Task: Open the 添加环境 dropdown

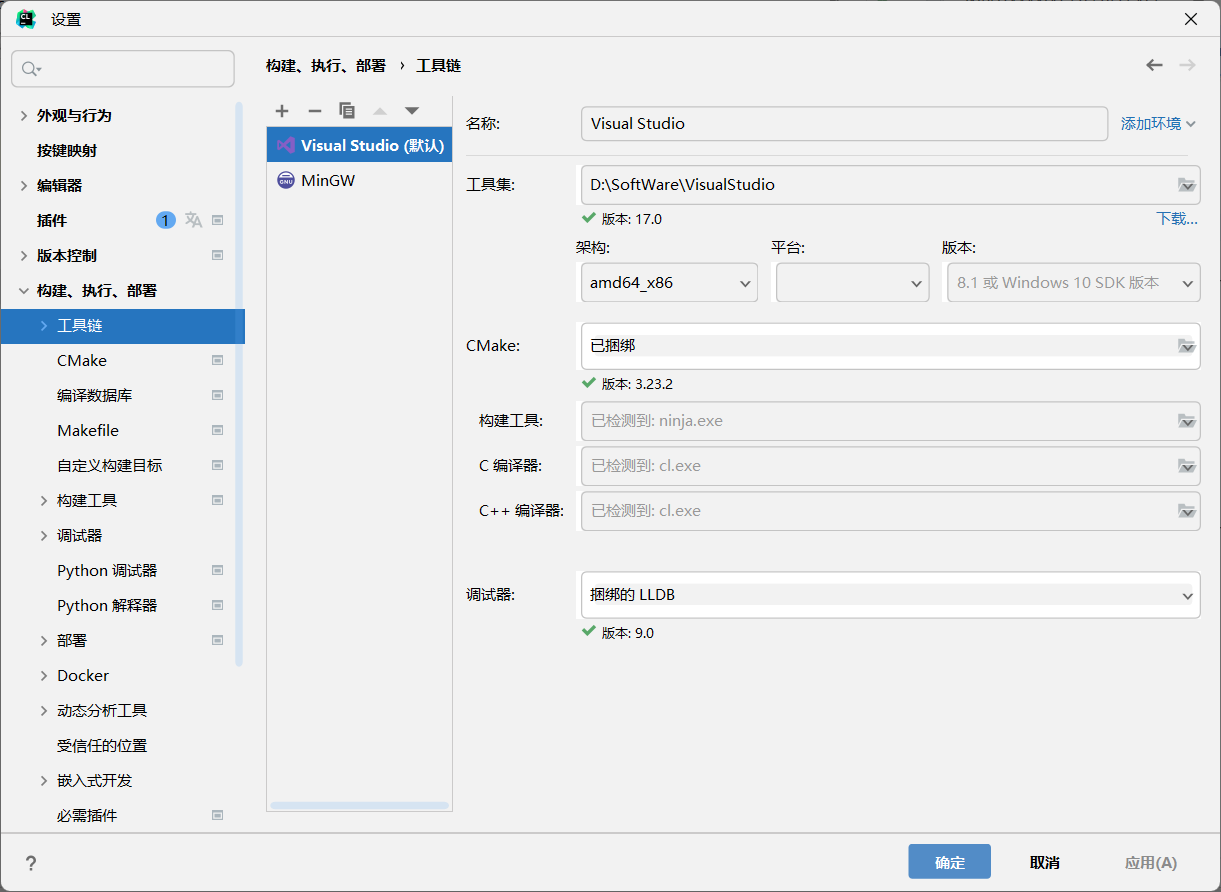Action: [1158, 124]
